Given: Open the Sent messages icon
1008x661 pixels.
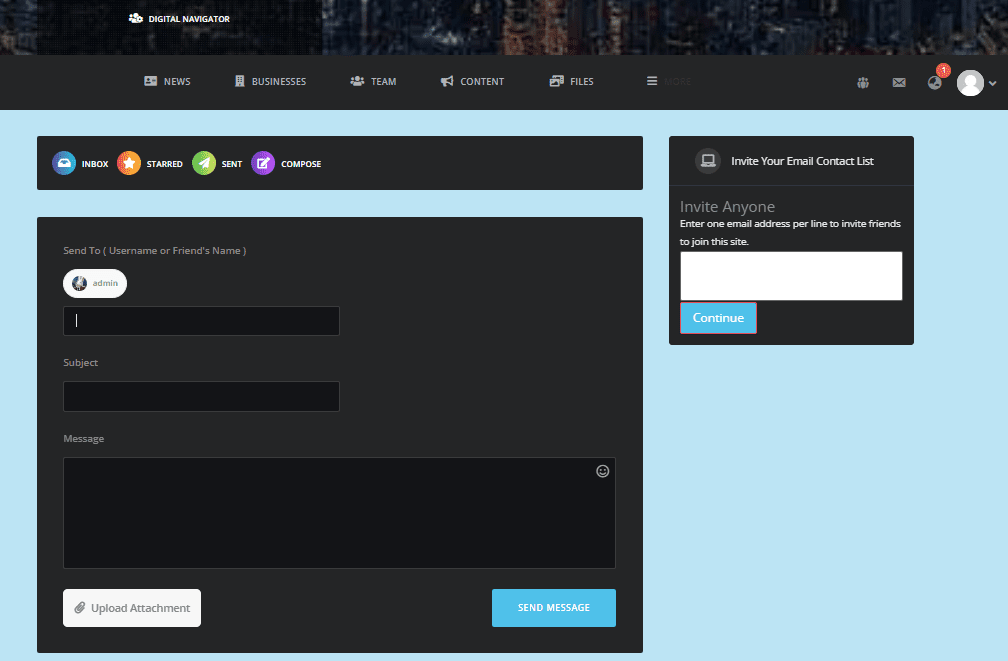Looking at the screenshot, I should [204, 163].
